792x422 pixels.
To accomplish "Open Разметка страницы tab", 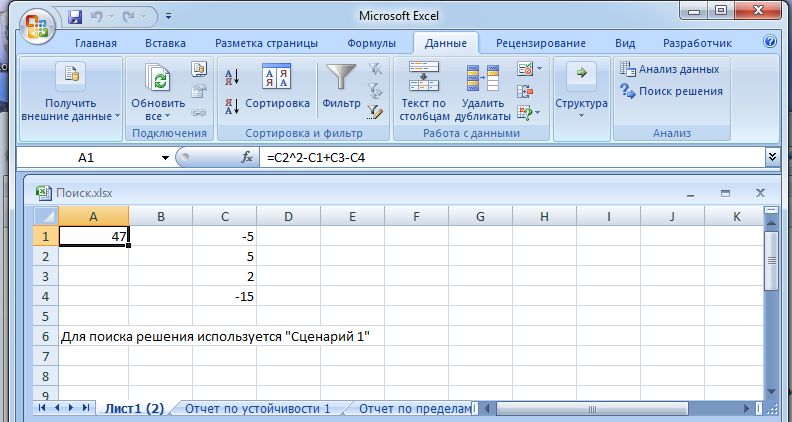I will (x=266, y=43).
